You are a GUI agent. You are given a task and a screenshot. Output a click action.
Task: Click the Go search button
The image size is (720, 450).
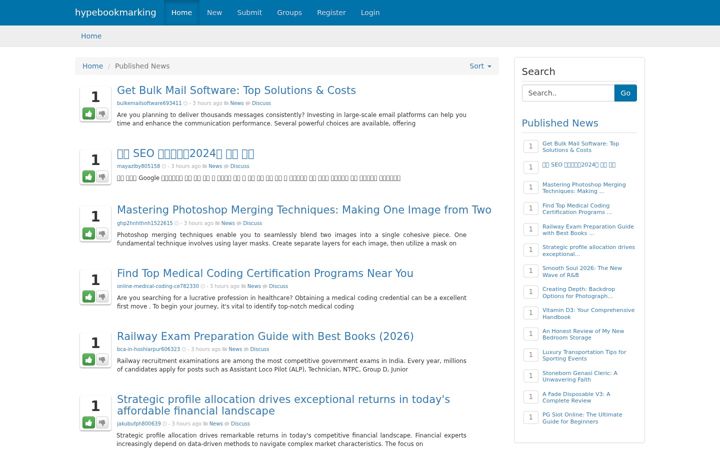[625, 93]
